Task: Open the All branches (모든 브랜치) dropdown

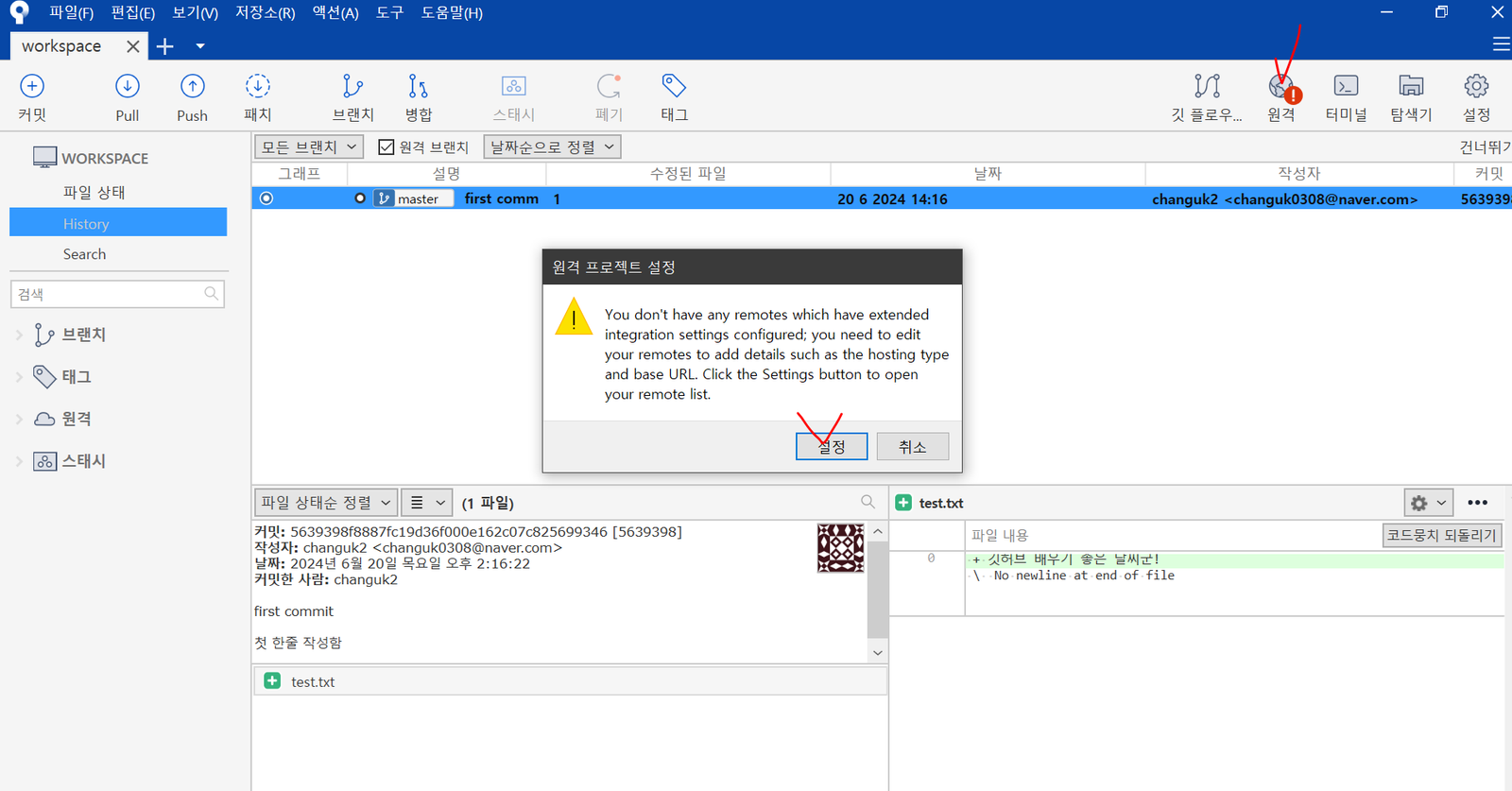Action: [x=309, y=147]
